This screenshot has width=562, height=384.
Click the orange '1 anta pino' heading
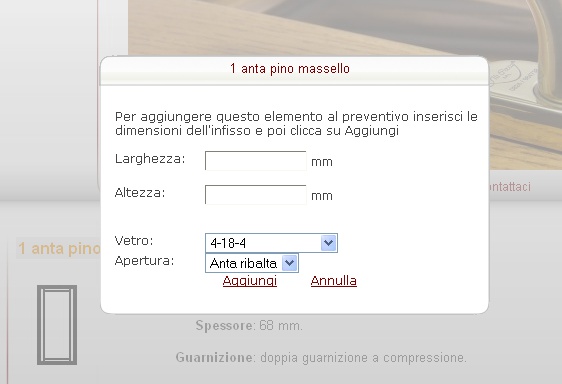59,248
